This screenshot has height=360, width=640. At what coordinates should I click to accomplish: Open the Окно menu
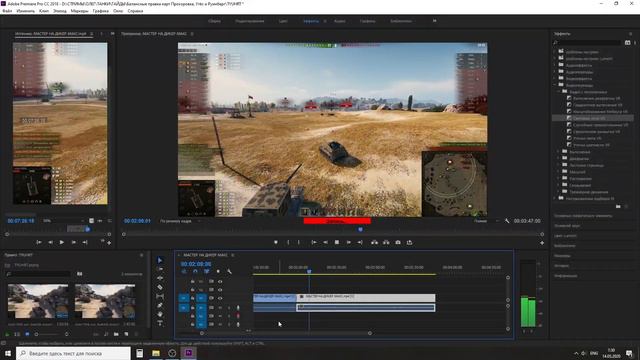[x=118, y=11]
